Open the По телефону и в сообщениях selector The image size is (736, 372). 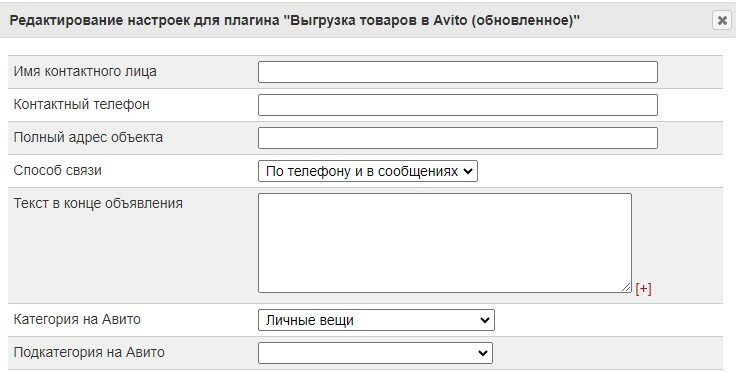(x=368, y=171)
